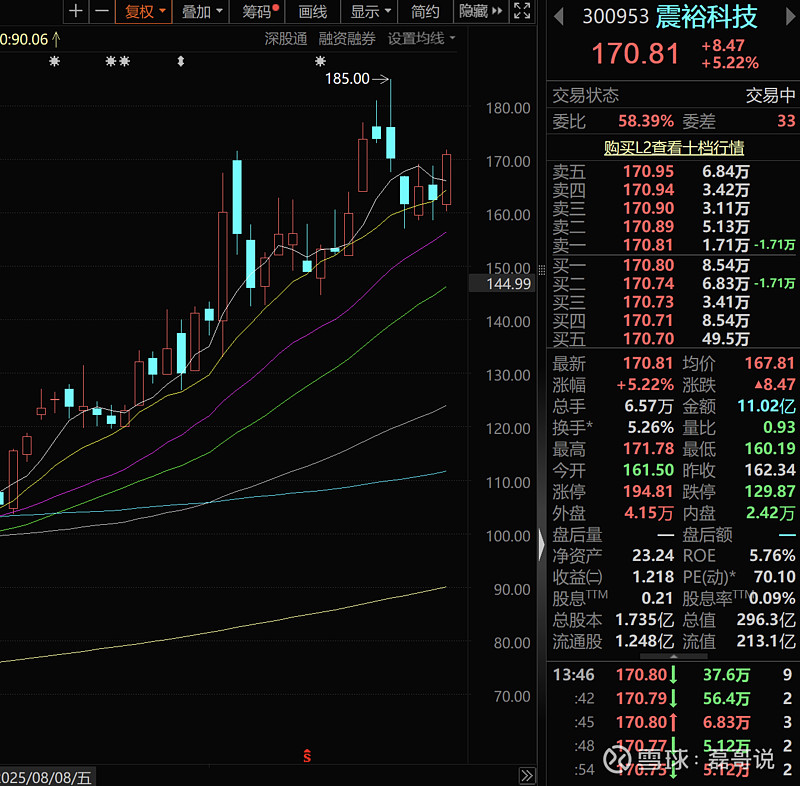Click the 2025/08/08 date label
Image resolution: width=800 pixels, height=786 pixels.
point(46,777)
